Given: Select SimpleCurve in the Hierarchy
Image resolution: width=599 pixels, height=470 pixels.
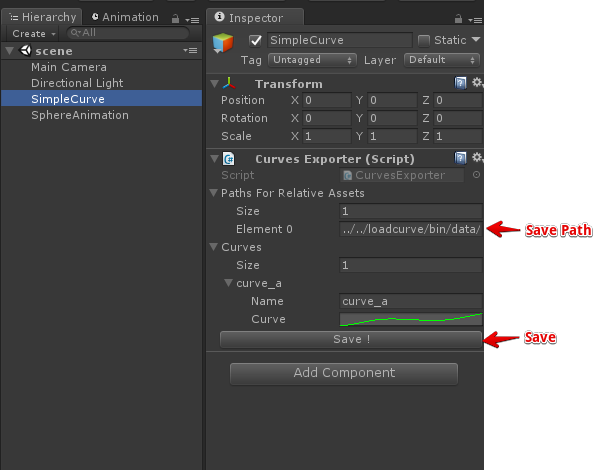Looking at the screenshot, I should point(102,99).
